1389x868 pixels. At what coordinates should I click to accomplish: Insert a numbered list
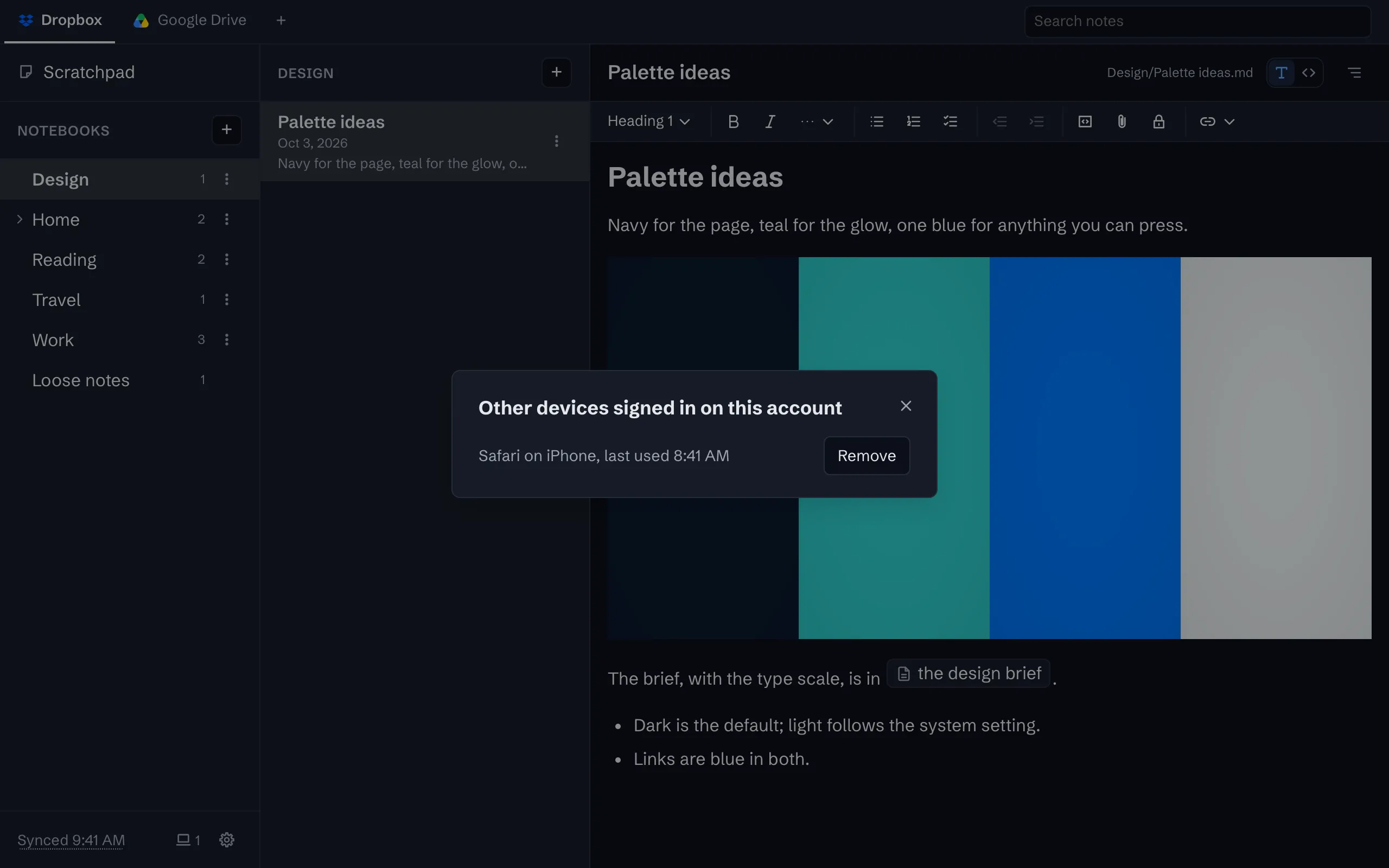tap(913, 122)
